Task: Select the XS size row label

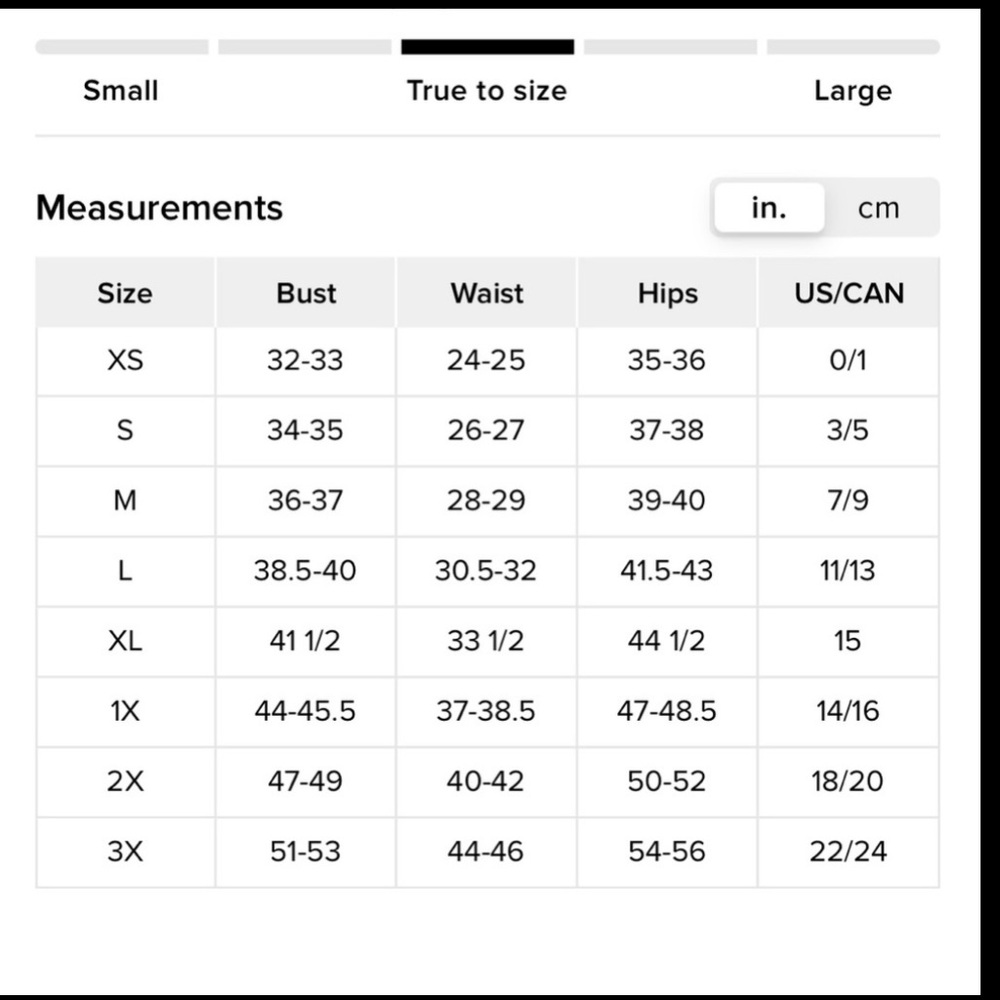Action: tap(125, 361)
